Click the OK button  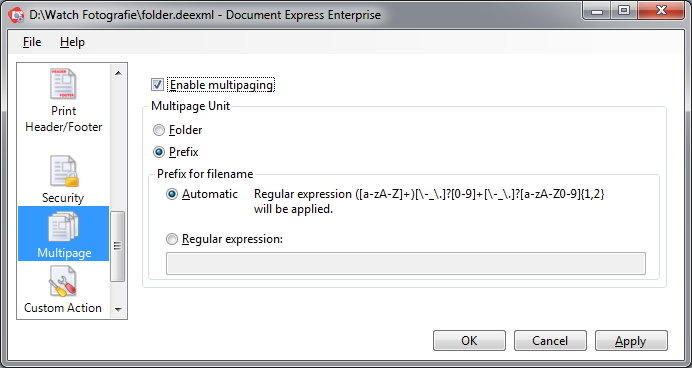(469, 341)
